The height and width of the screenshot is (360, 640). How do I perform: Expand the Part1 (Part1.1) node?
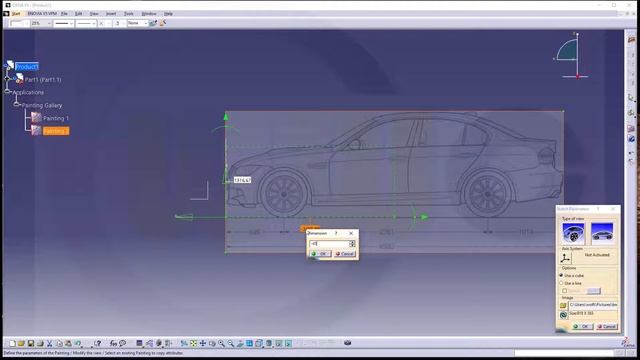7,79
